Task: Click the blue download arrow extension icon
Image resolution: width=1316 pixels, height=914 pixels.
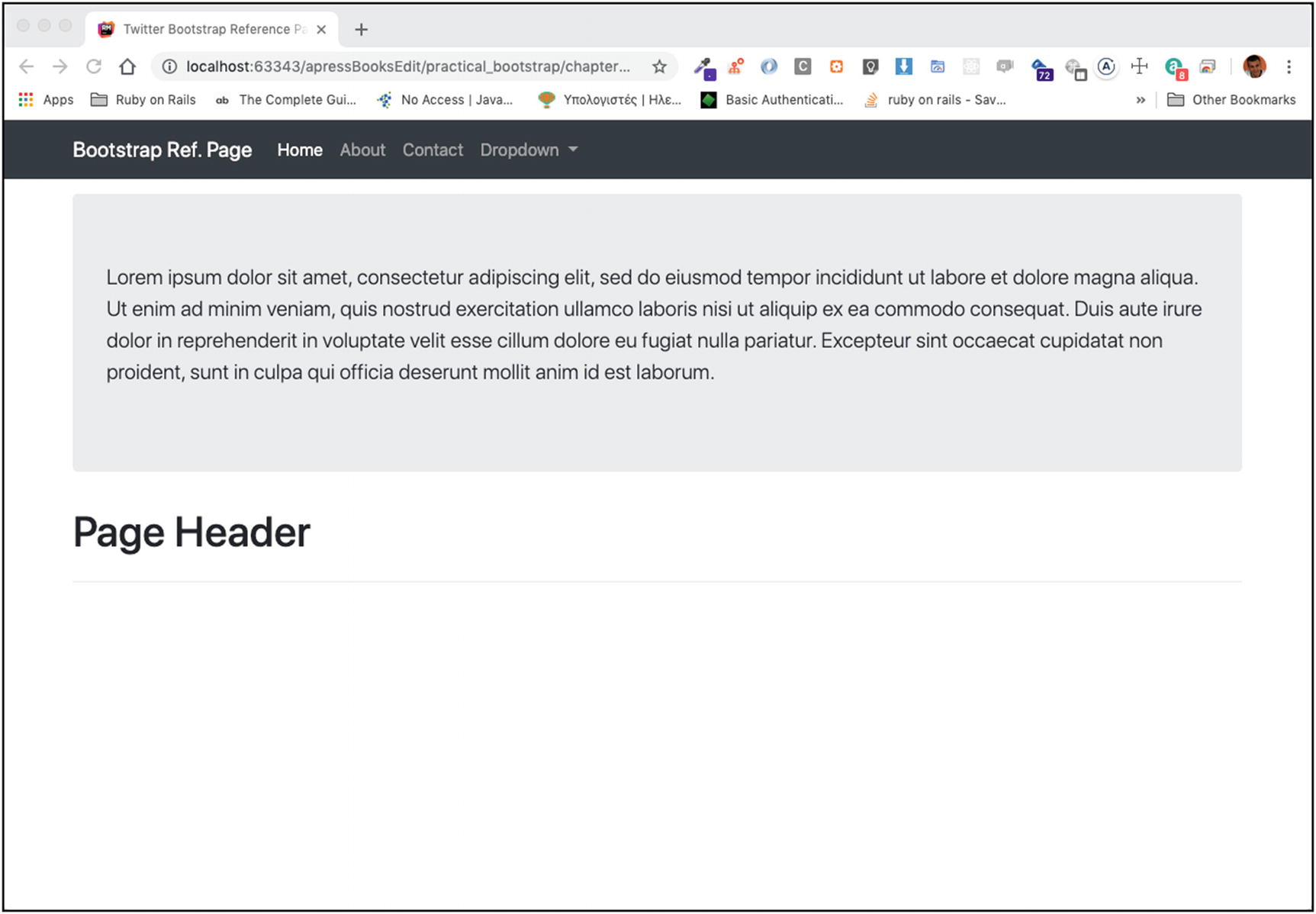Action: (x=903, y=67)
